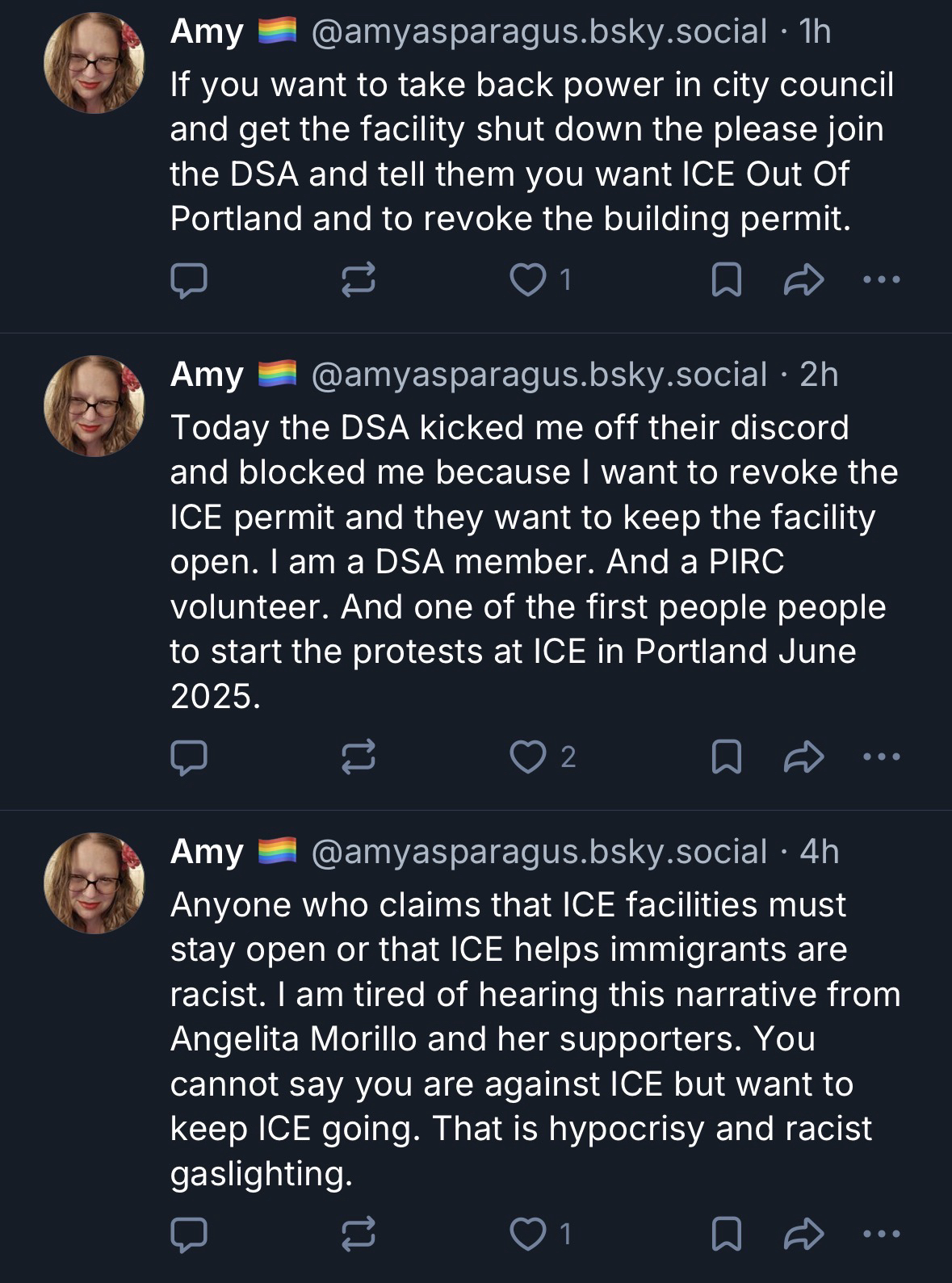
Task: Open more options on the 2h-old post
Action: (x=881, y=757)
